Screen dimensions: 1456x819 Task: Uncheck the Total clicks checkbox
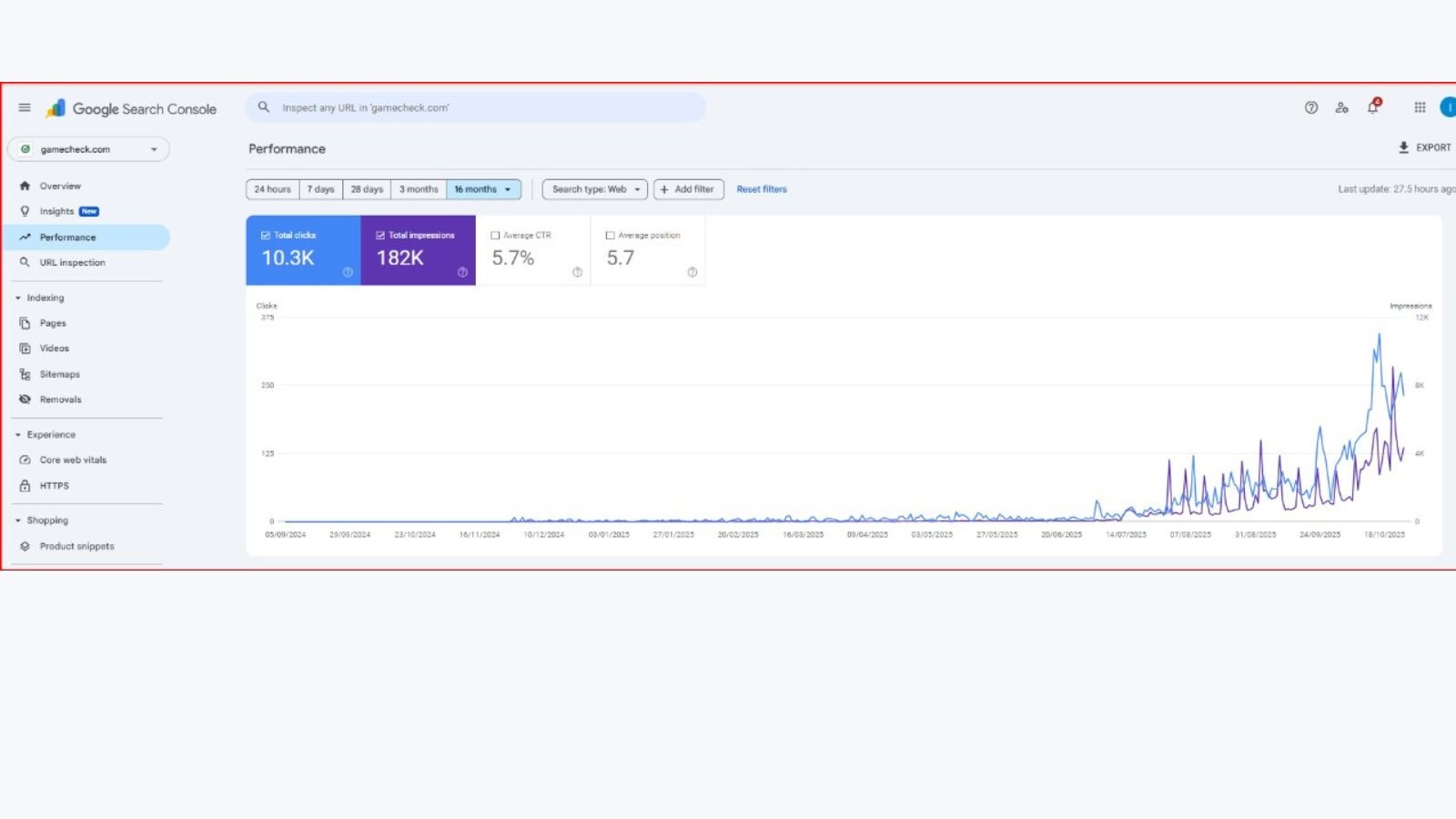[266, 235]
